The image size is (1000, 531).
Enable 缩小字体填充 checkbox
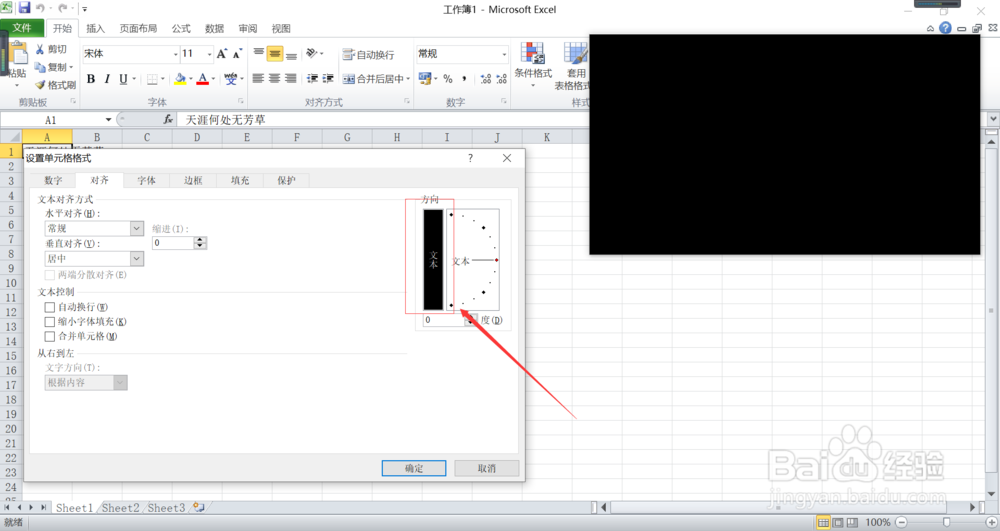point(50,322)
